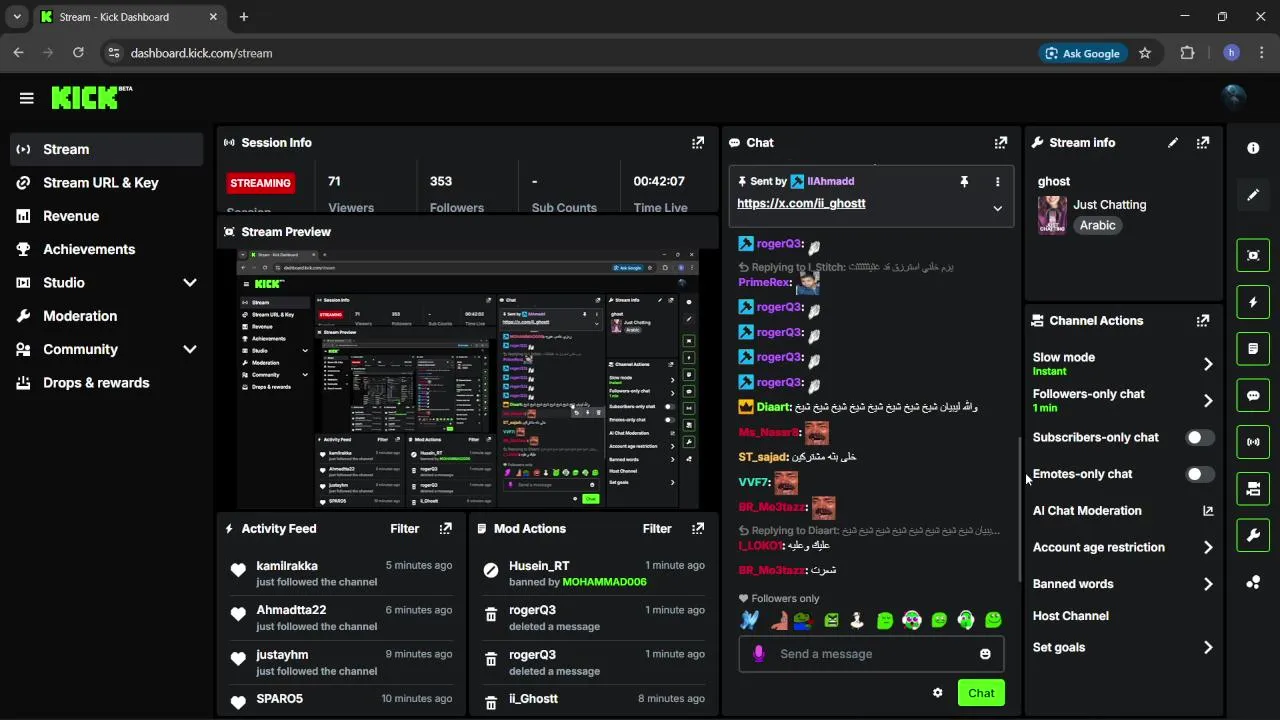Edit stream info with the pencil icon next to the Stream info title

point(1173,143)
